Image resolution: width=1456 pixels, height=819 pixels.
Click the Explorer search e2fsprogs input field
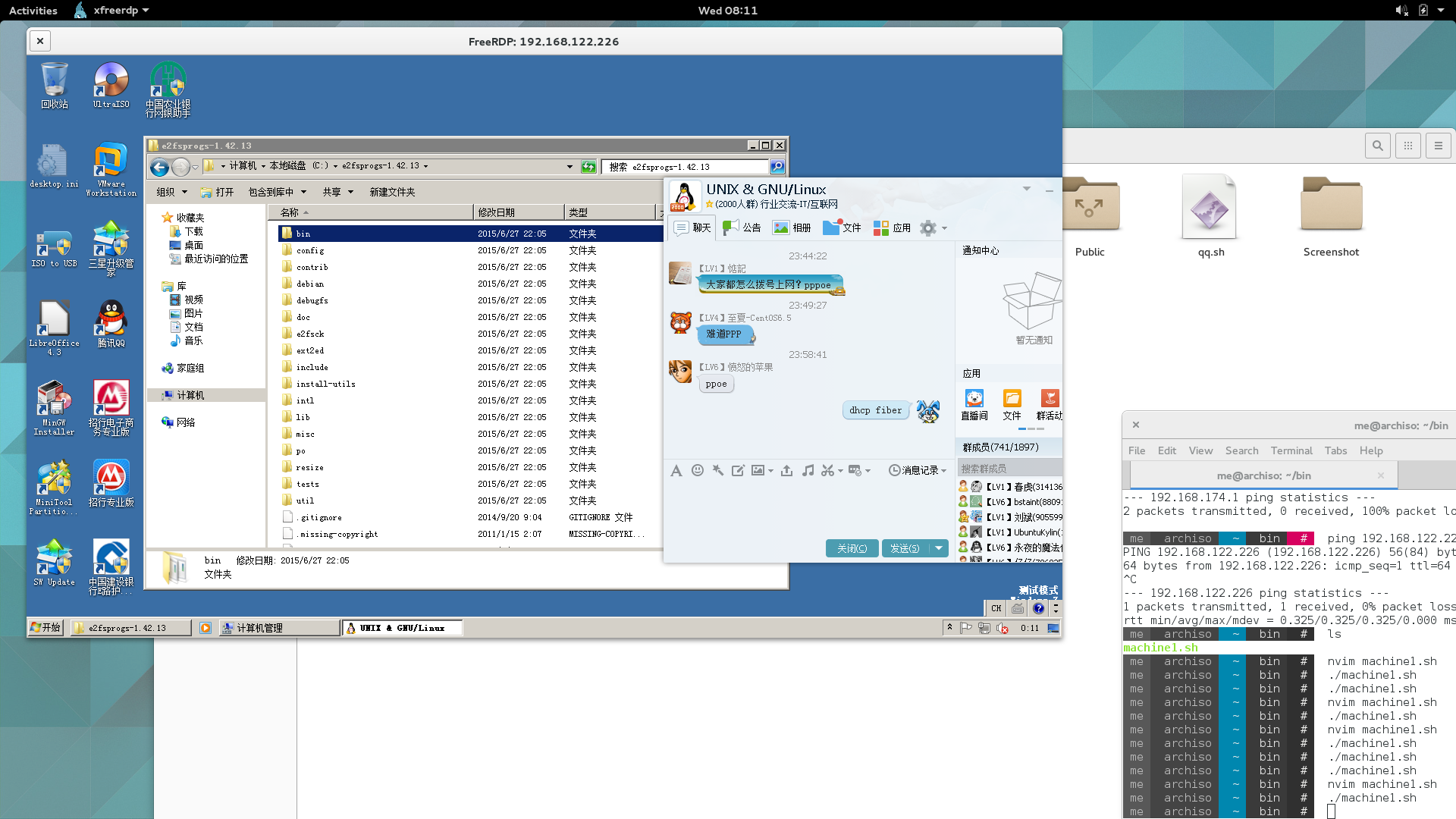[x=686, y=167]
